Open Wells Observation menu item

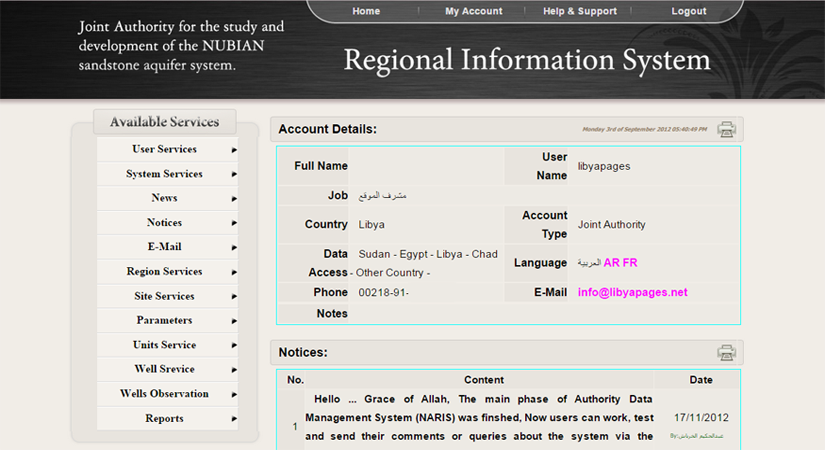165,394
